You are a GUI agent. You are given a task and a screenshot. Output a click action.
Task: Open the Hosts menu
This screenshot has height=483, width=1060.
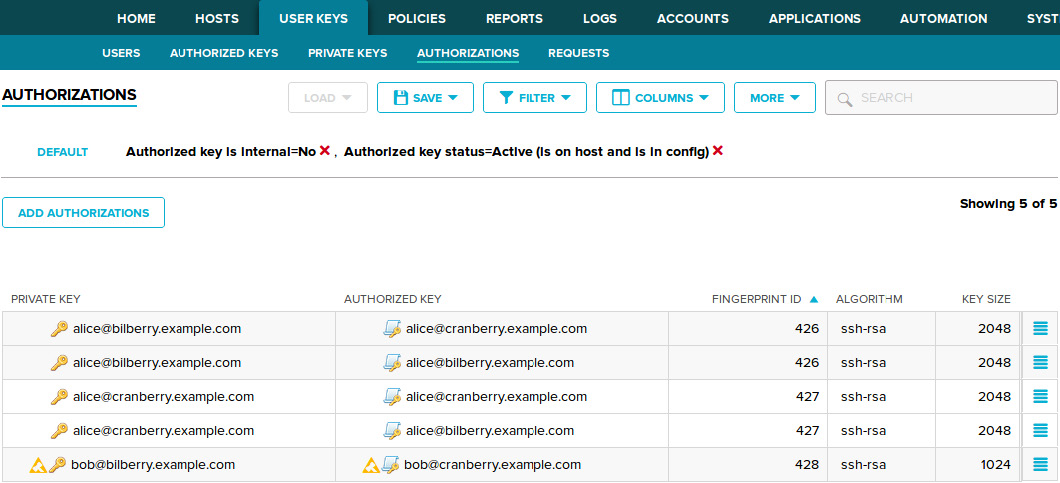217,18
